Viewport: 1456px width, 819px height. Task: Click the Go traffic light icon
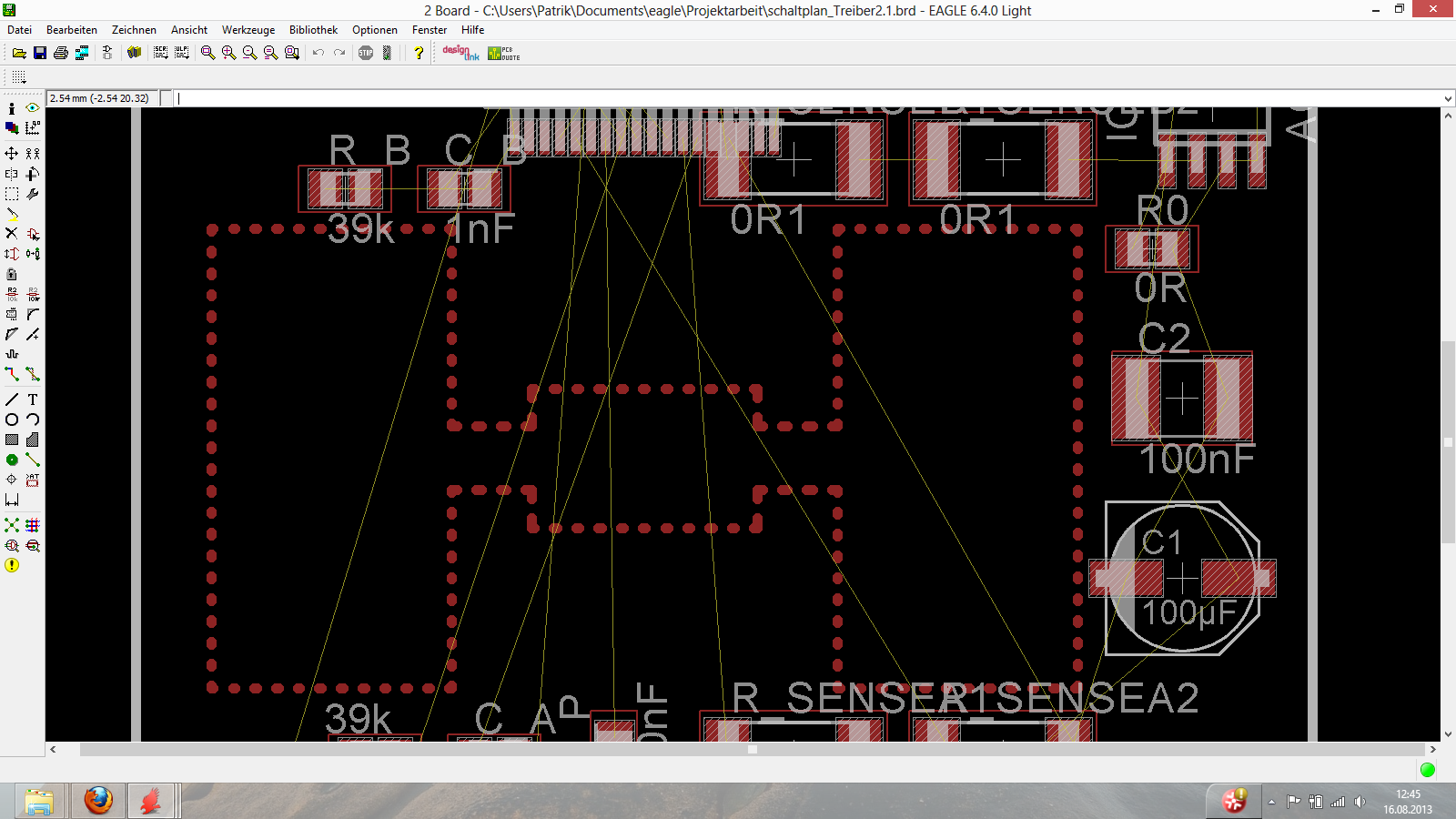[387, 53]
